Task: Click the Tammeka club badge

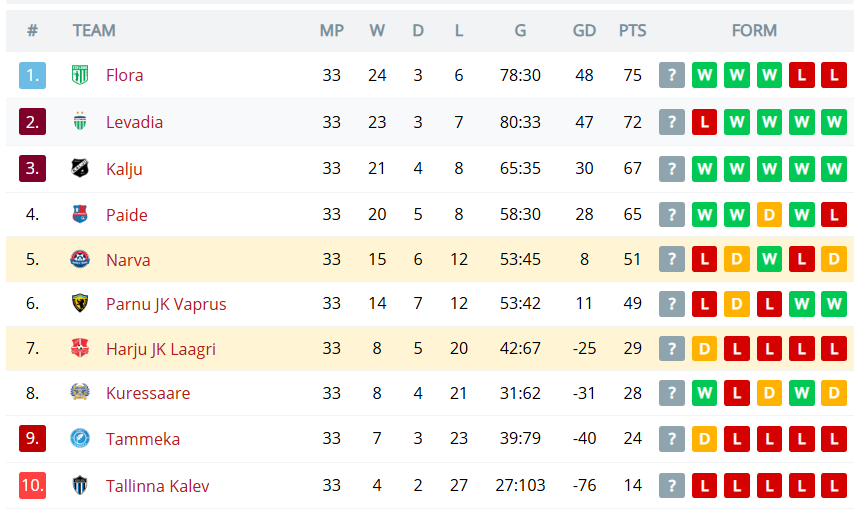Action: (80, 439)
